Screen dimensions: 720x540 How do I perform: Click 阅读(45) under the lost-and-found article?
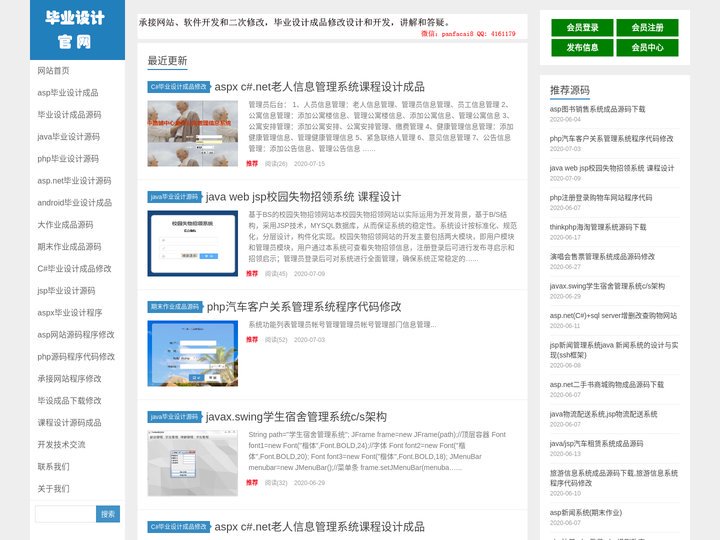point(276,274)
